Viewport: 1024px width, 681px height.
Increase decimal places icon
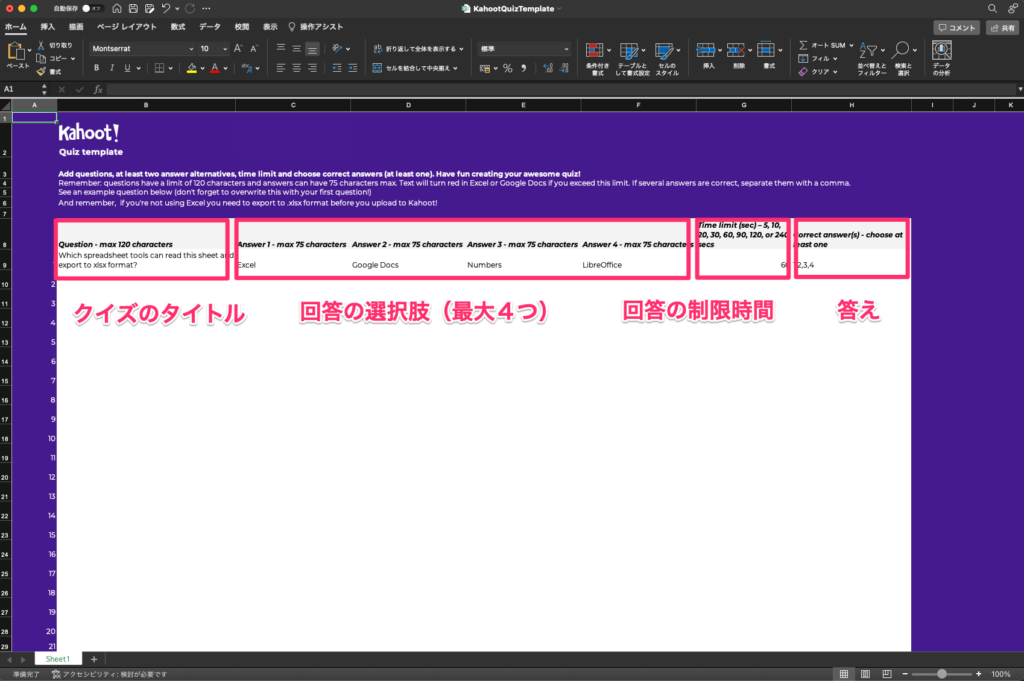[x=548, y=68]
